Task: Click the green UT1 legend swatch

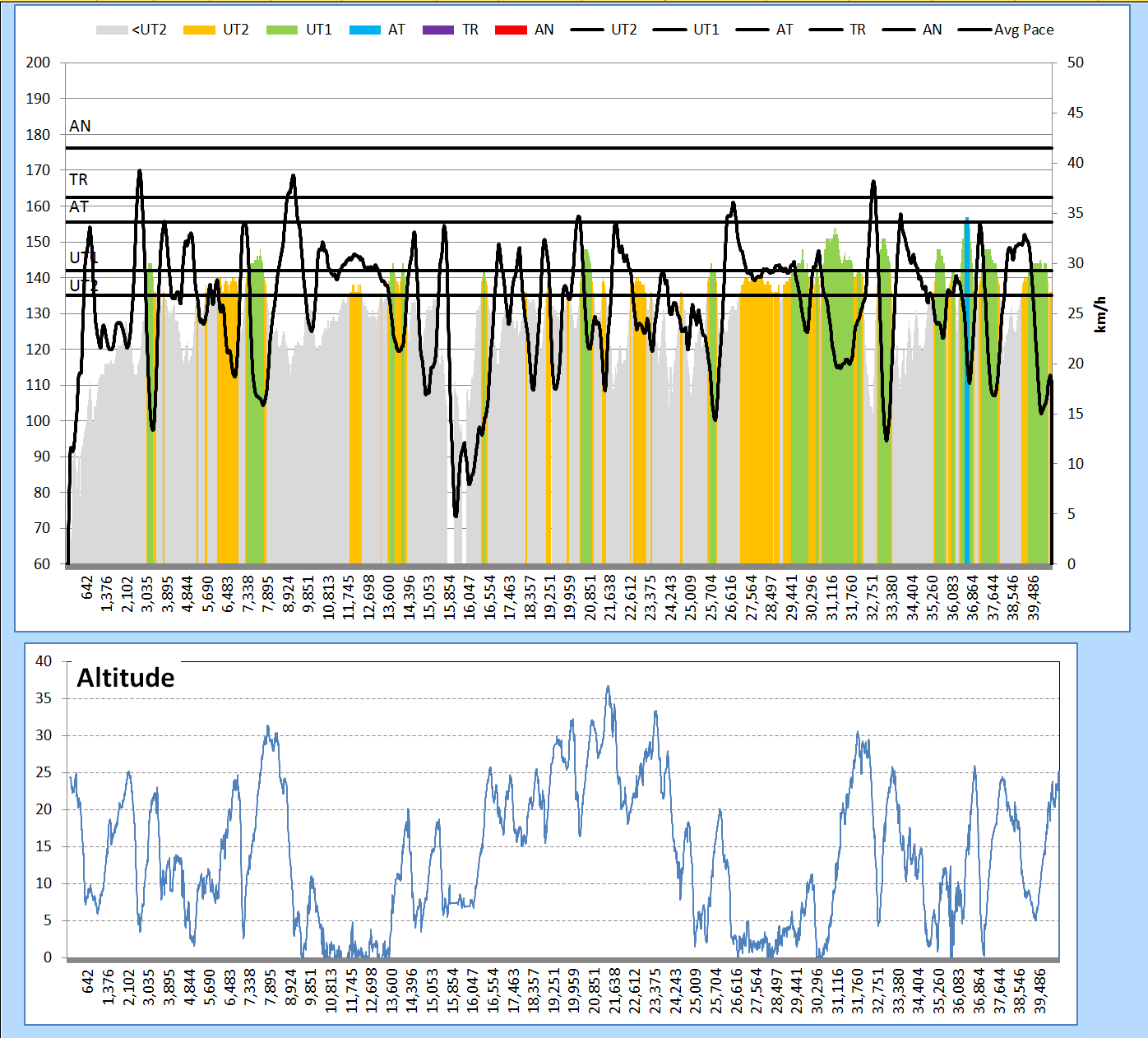Action: pyautogui.click(x=282, y=30)
